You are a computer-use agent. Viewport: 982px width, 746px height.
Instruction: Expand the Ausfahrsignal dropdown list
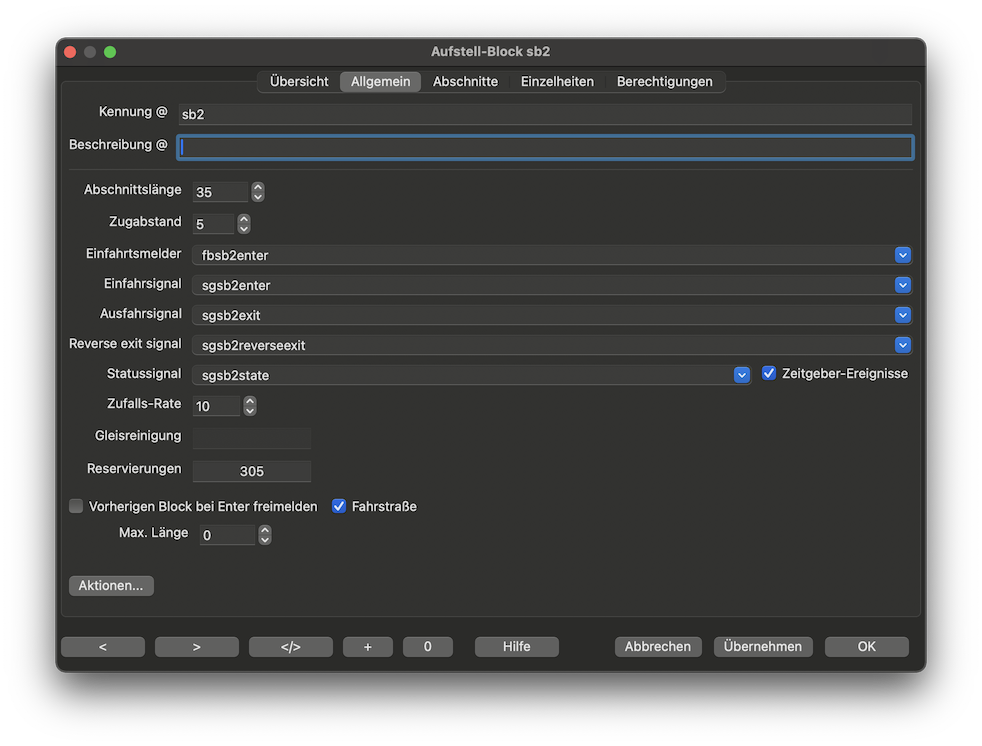tap(902, 315)
